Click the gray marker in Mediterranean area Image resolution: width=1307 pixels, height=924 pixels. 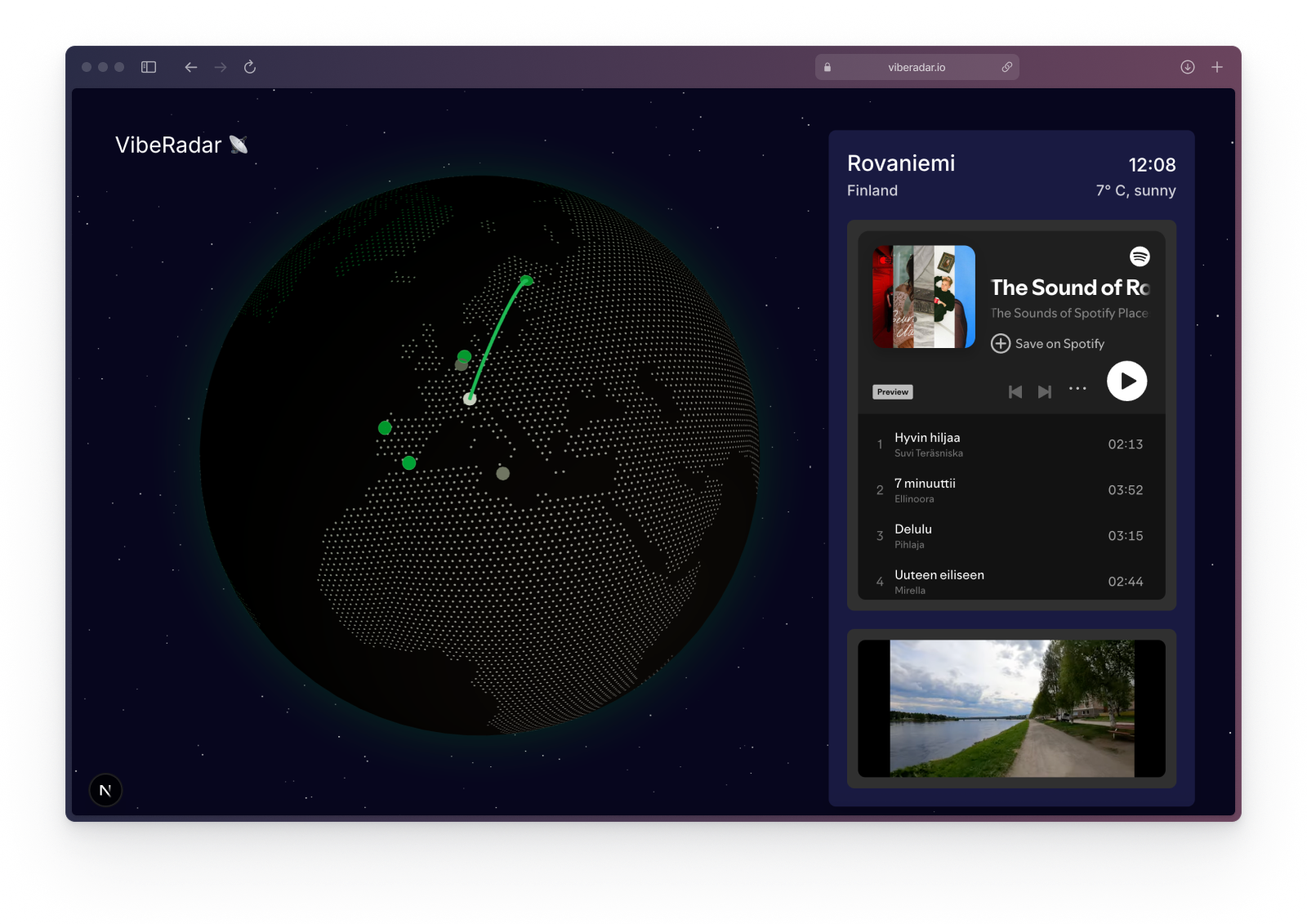(503, 473)
